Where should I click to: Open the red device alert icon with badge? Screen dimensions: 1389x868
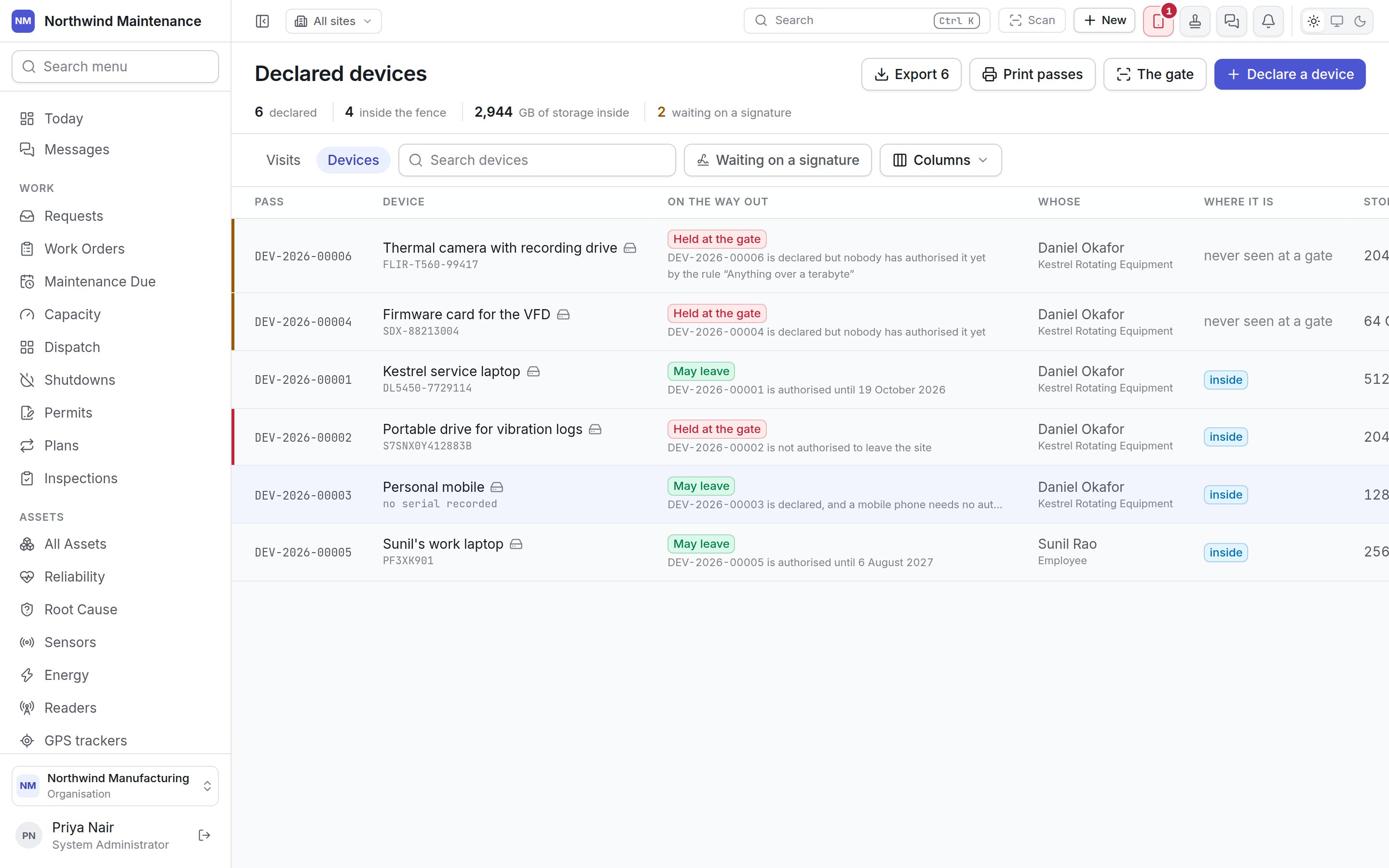coord(1158,21)
